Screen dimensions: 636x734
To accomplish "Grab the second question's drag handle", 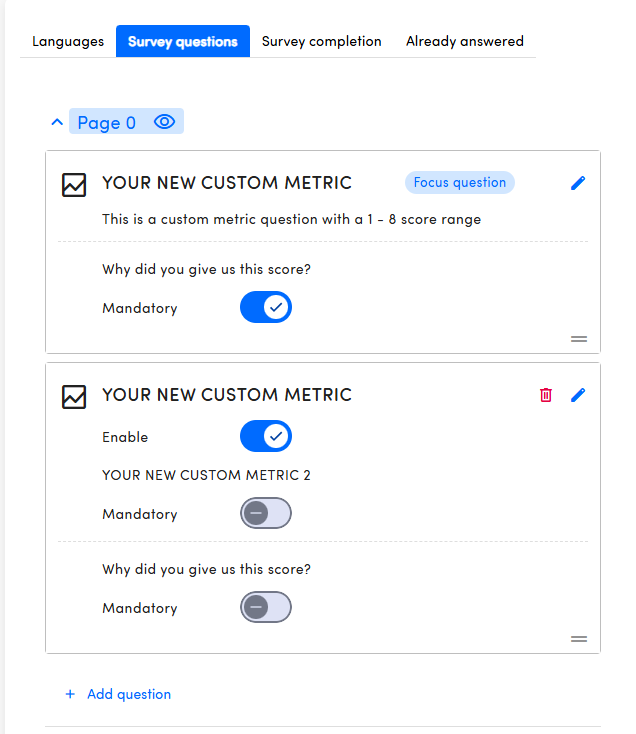I will pos(579,639).
